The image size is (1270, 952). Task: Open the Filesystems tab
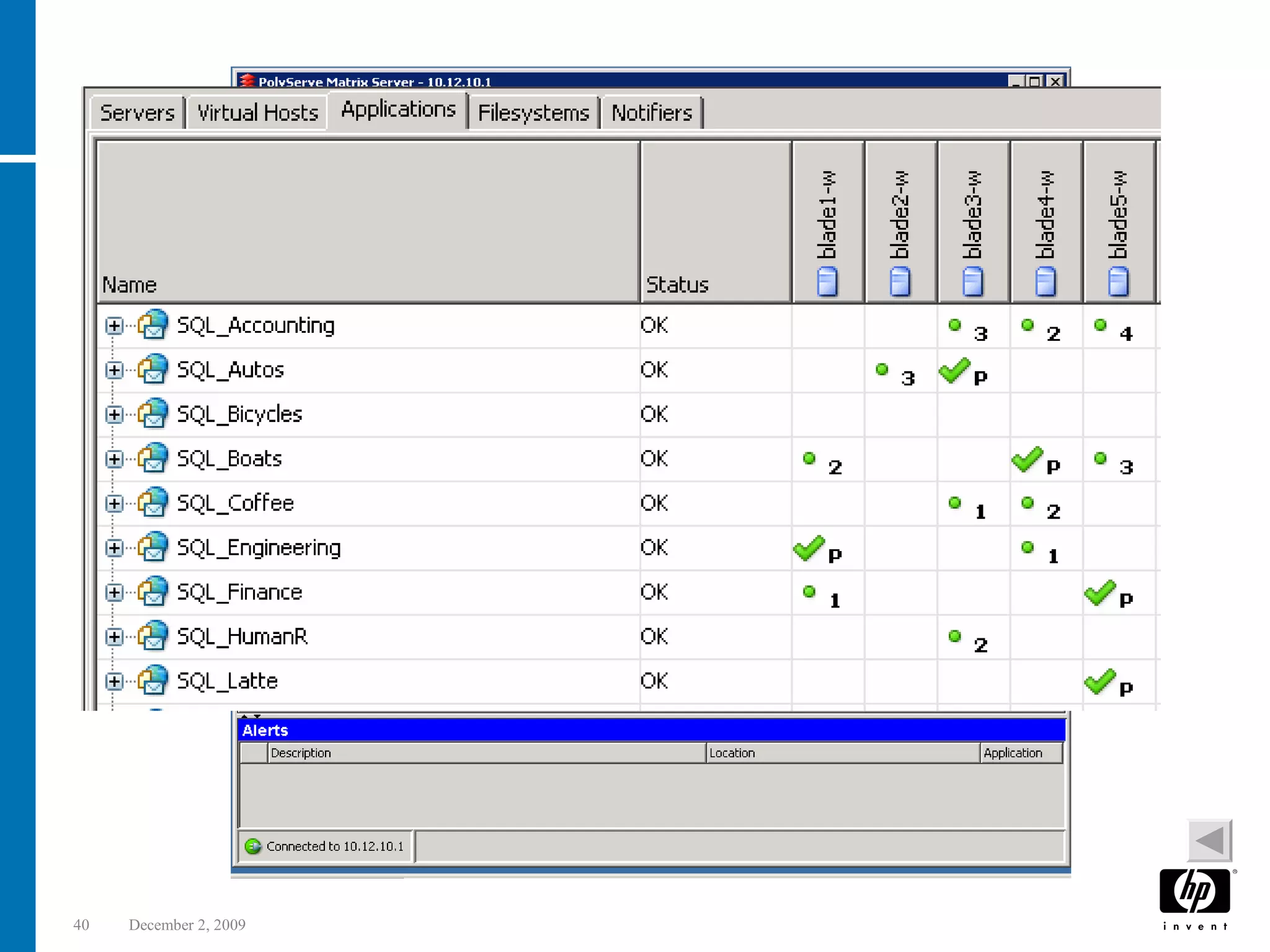click(x=533, y=113)
